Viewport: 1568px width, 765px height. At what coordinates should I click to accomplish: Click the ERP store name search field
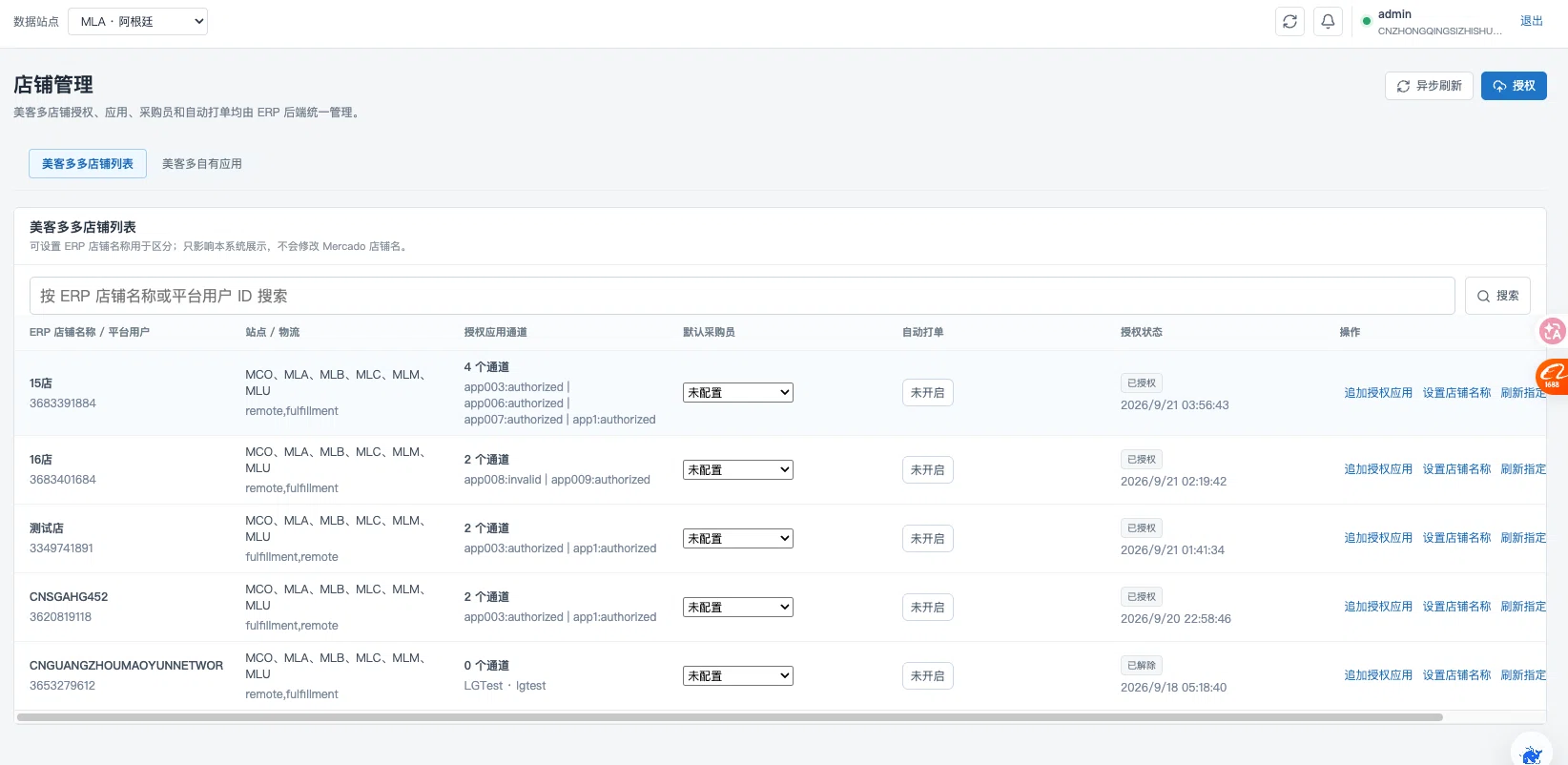tap(742, 296)
